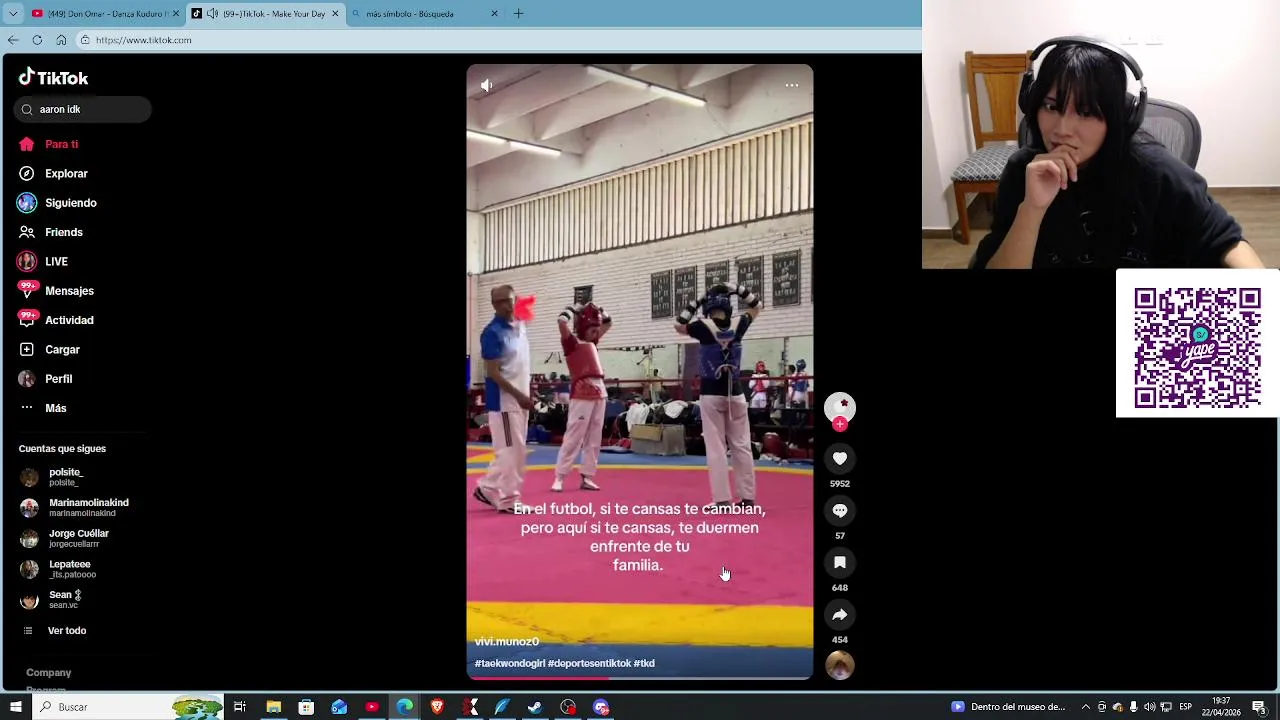Viewport: 1280px width, 720px height.
Task: Click the #tkd hashtag
Action: [644, 664]
